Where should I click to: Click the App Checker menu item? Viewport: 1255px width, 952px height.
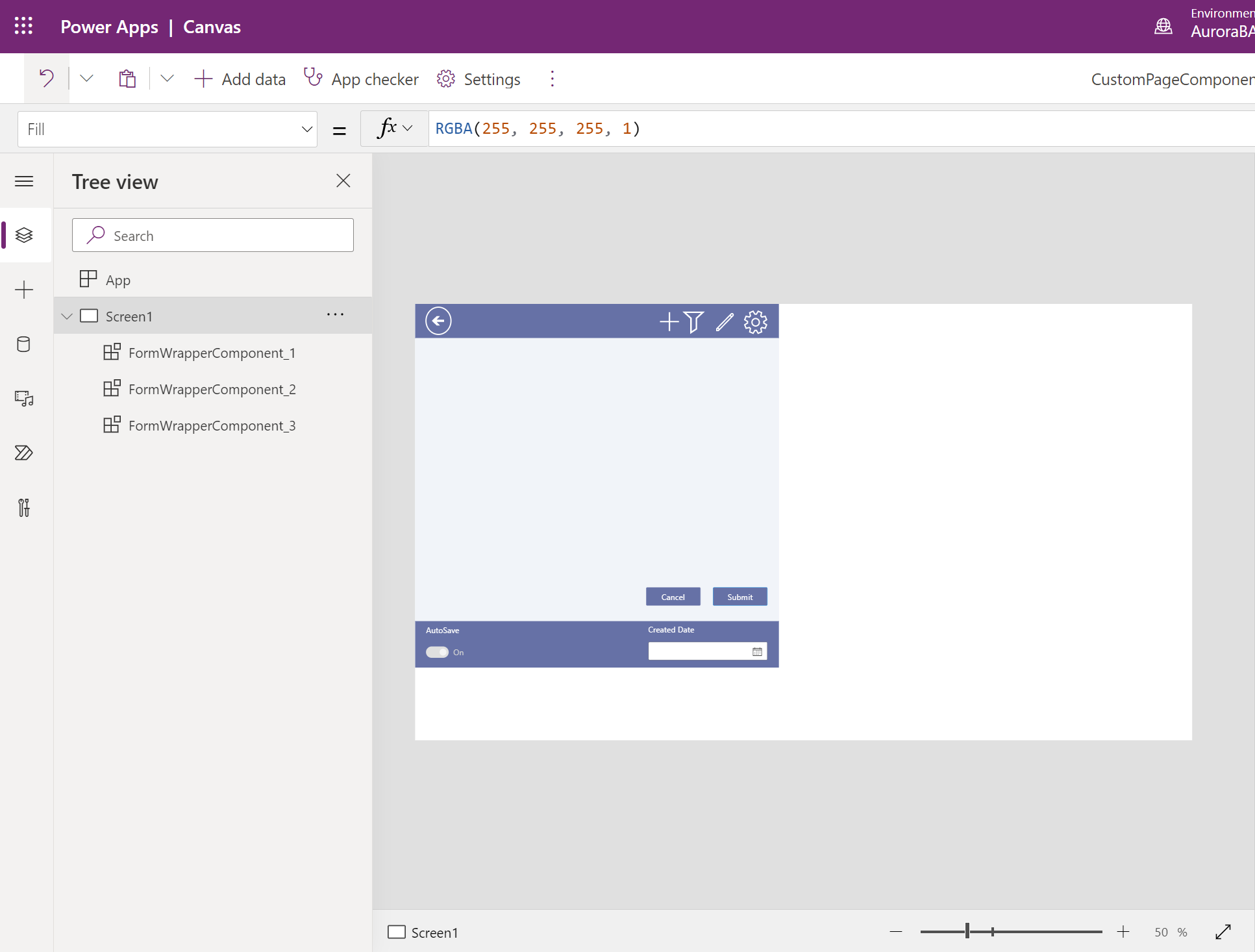point(362,79)
